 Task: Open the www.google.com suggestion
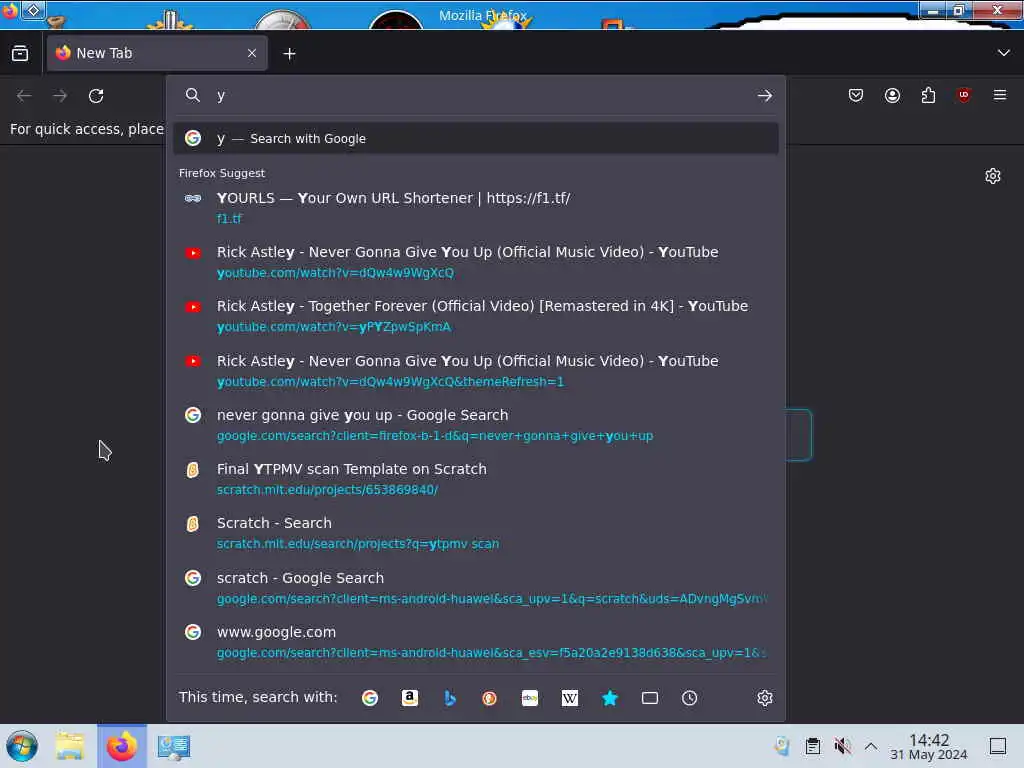point(475,642)
